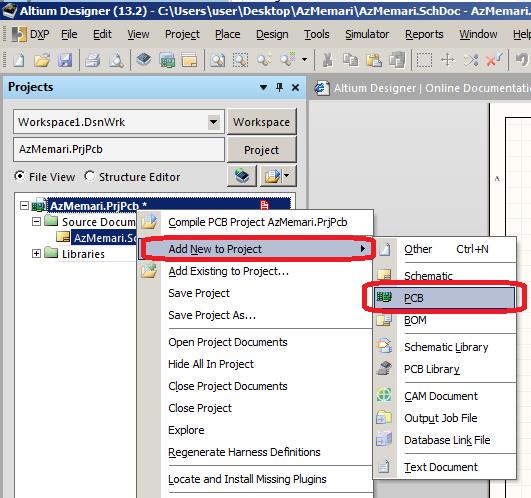Click the Move Selection cross icon
531x498 pixels.
click(448, 60)
